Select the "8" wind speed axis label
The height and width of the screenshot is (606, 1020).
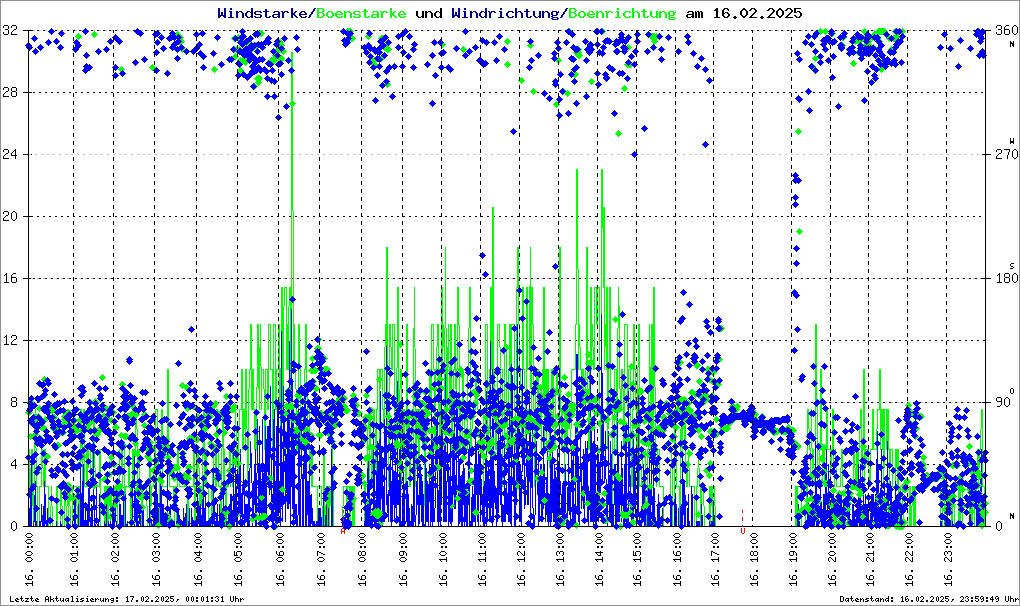tap(14, 402)
